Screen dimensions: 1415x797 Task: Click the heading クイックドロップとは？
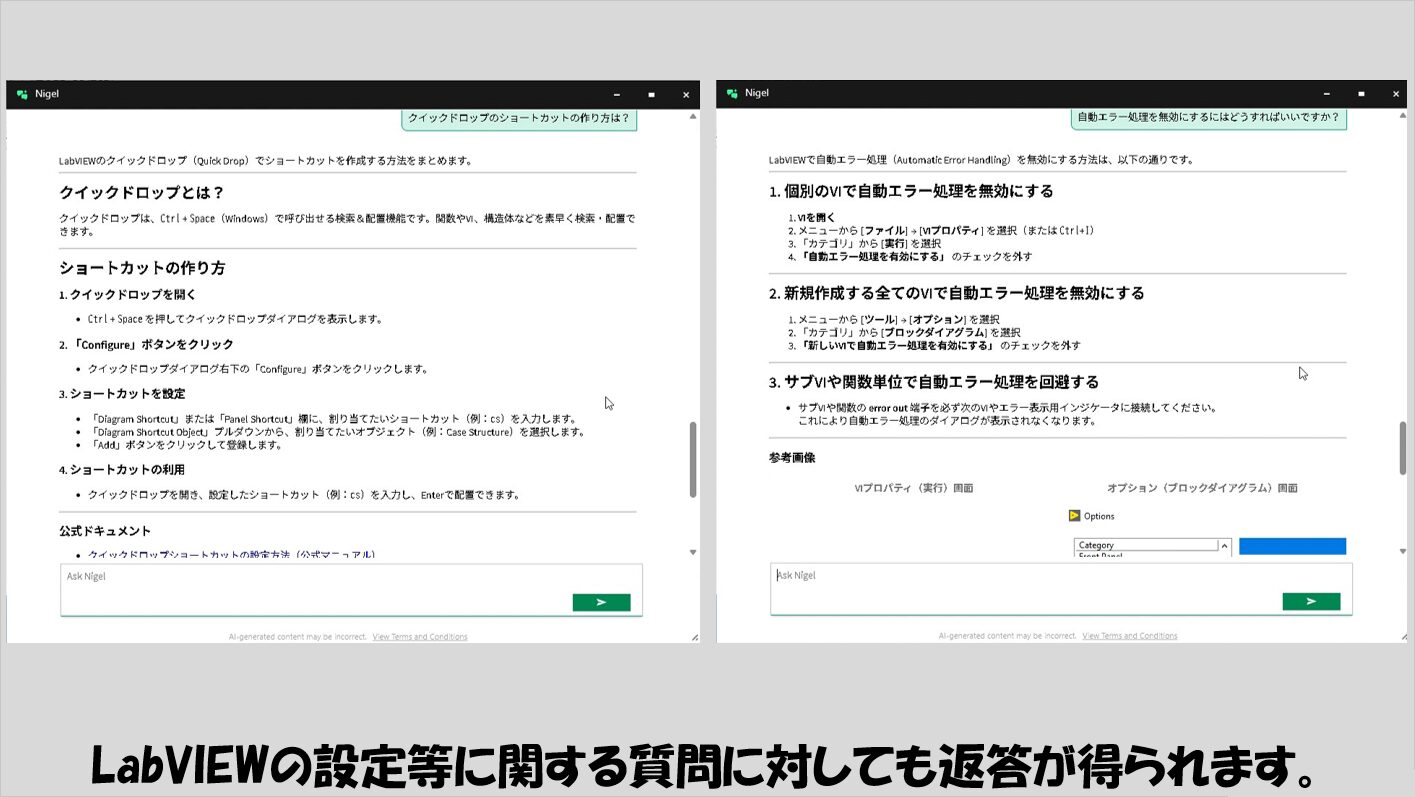pyautogui.click(x=141, y=192)
